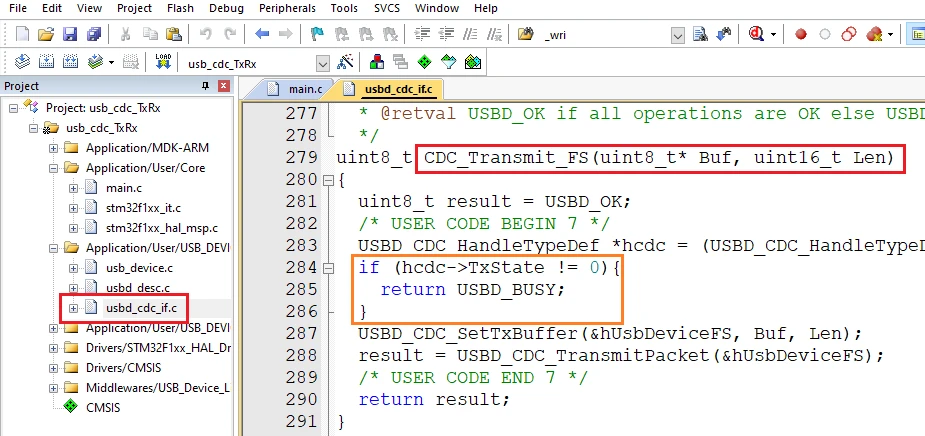Image resolution: width=925 pixels, height=436 pixels.
Task: Expand the Drivers/STM32F1xx_HAL_Dr folder
Action: 53,348
